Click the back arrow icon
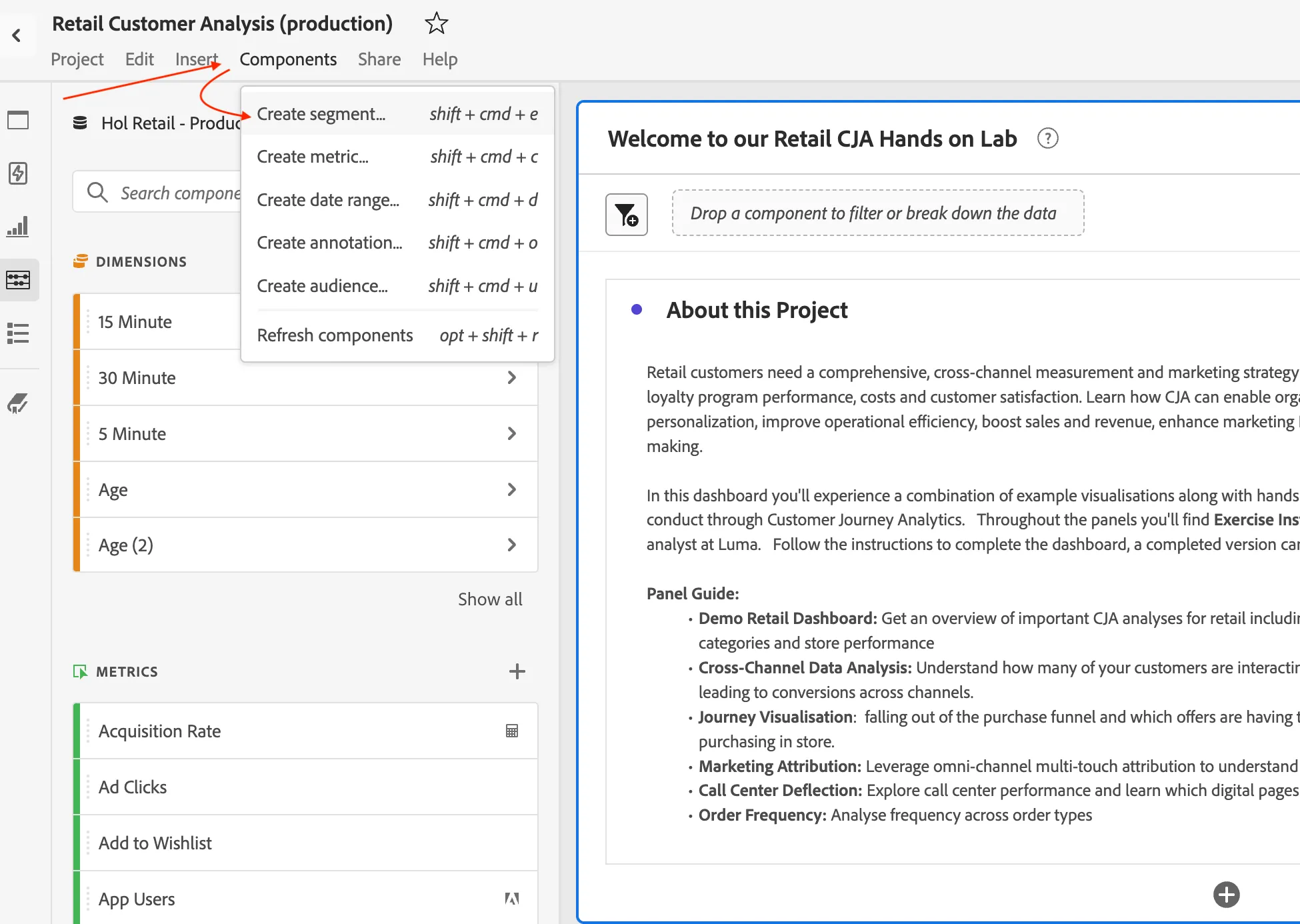The height and width of the screenshot is (924, 1300). (17, 35)
